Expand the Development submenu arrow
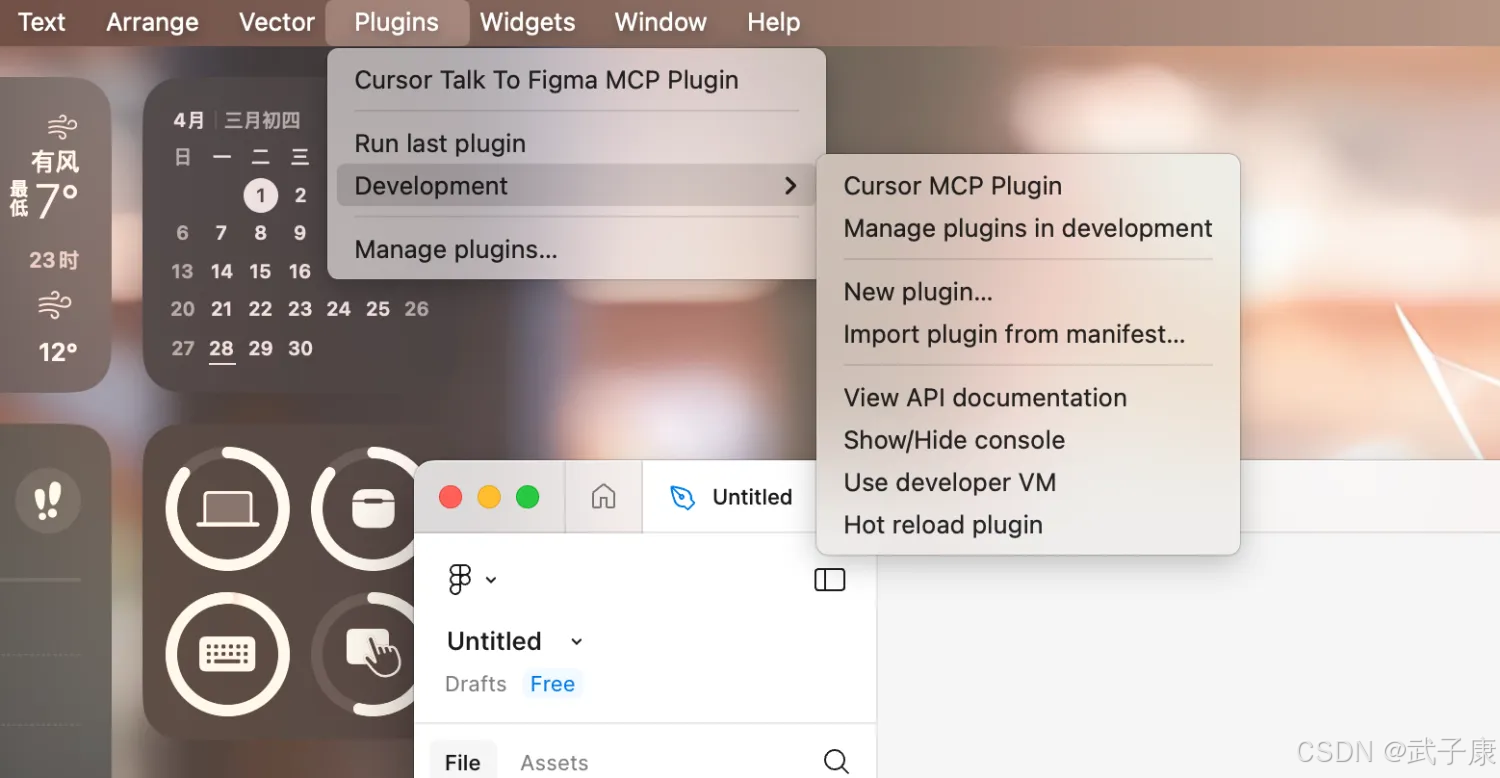The image size is (1500, 778). click(791, 185)
